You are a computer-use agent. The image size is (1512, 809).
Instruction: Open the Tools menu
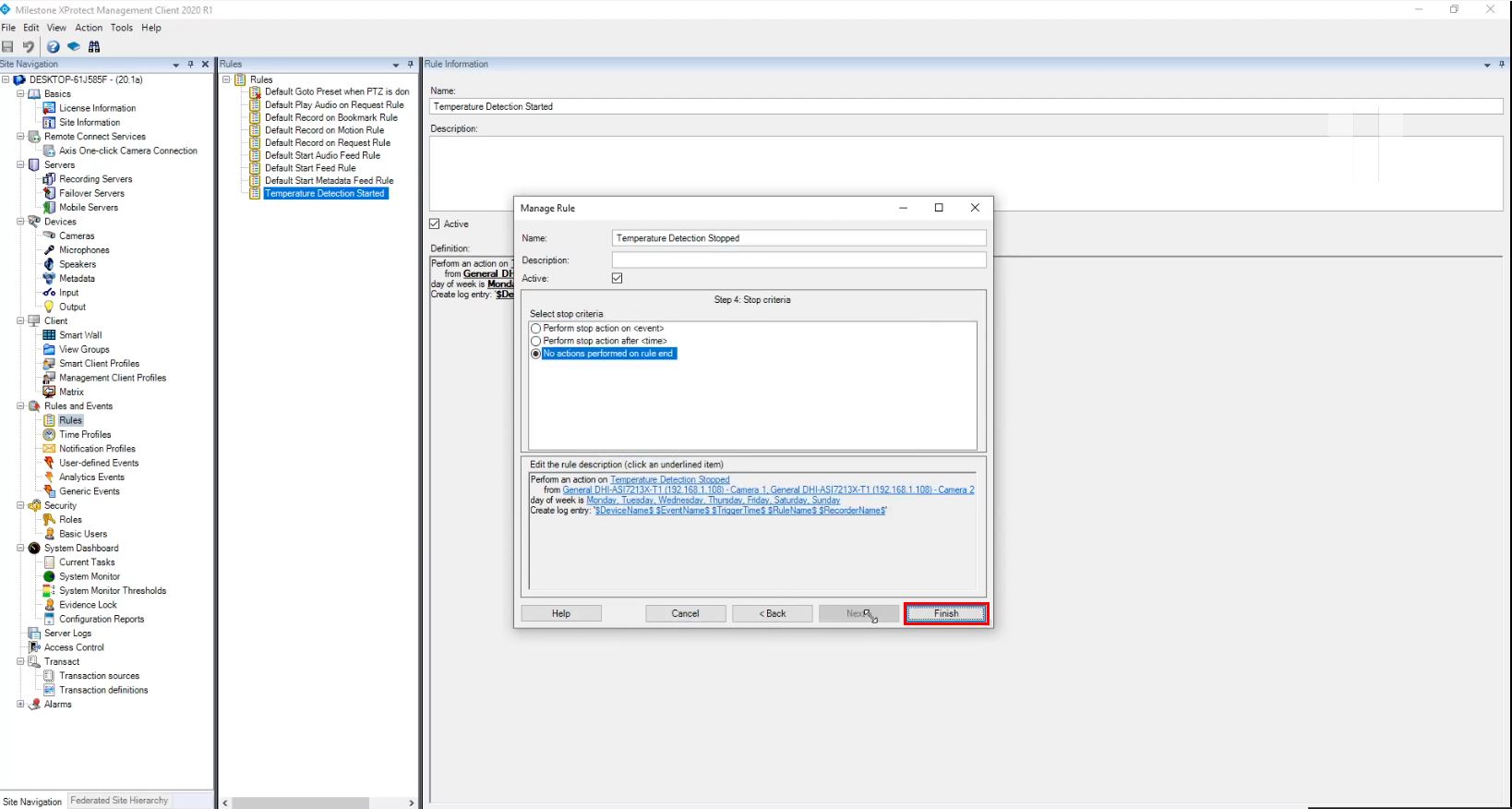pyautogui.click(x=122, y=28)
